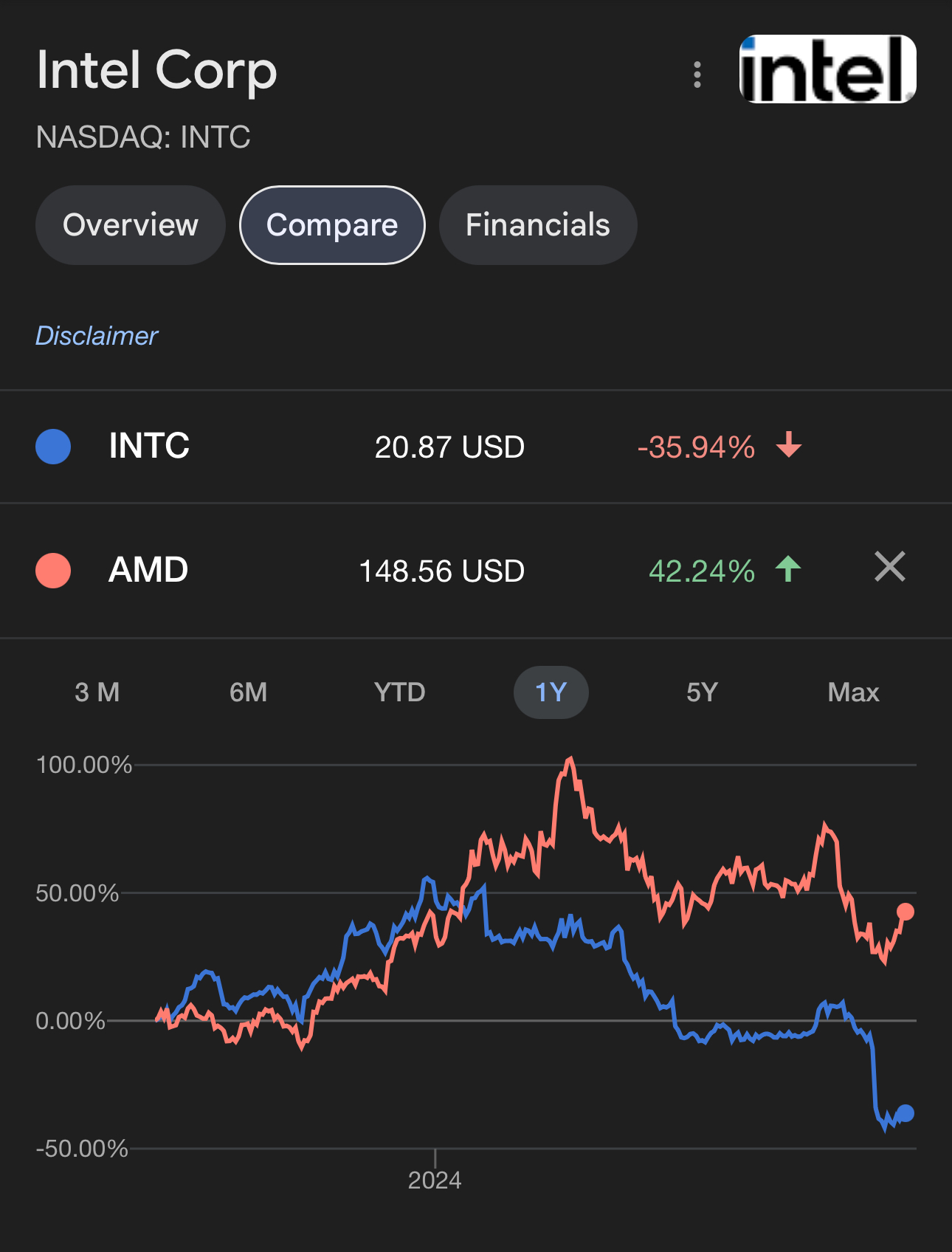Switch to the Overview tab
The image size is (952, 1252).
coord(131,225)
